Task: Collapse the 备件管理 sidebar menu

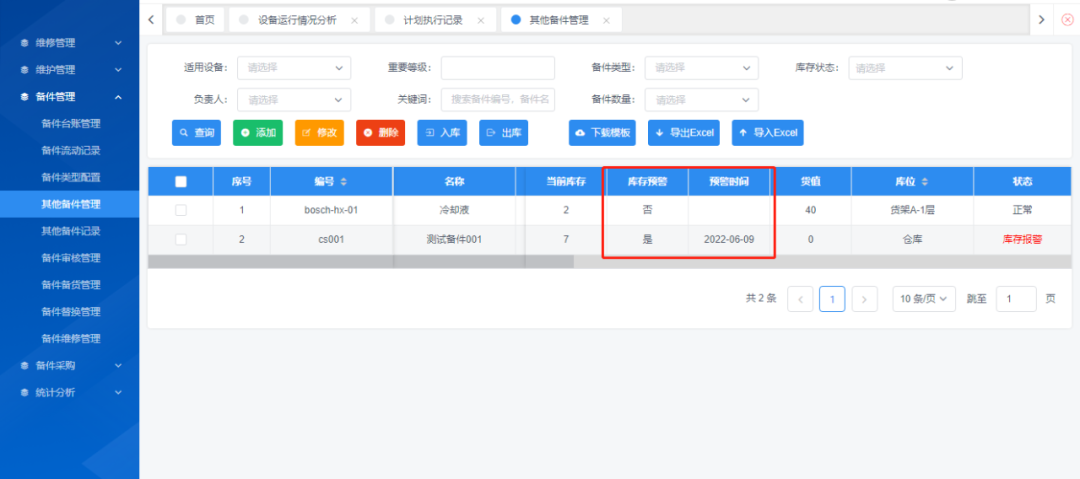Action: click(70, 97)
